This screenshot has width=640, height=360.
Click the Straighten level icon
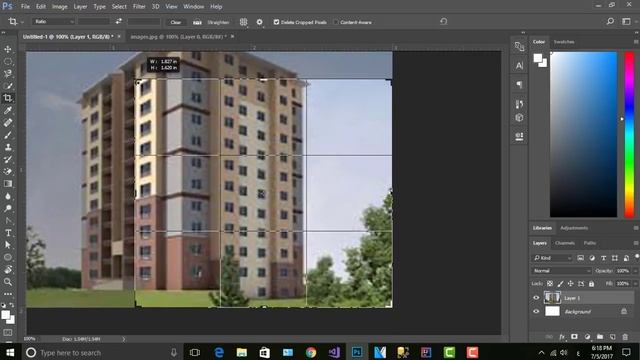click(x=197, y=22)
